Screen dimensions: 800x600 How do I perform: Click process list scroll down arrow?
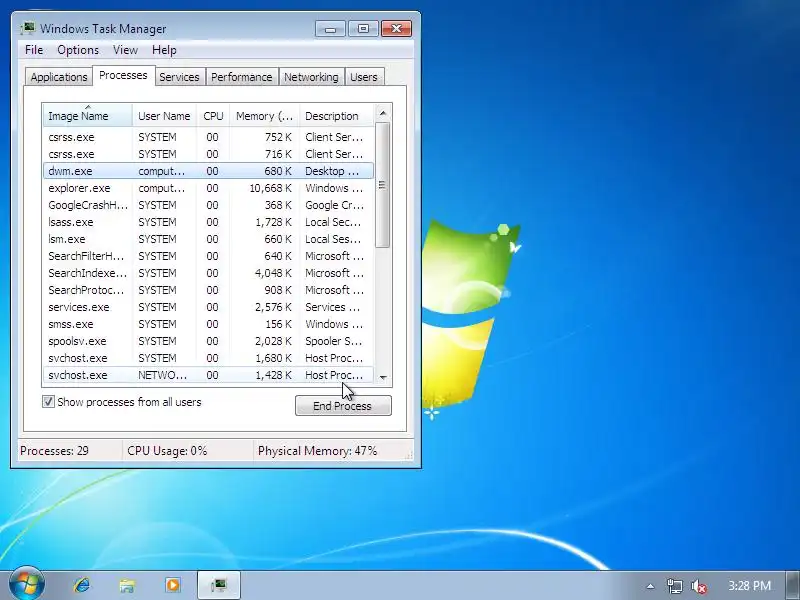coord(383,378)
